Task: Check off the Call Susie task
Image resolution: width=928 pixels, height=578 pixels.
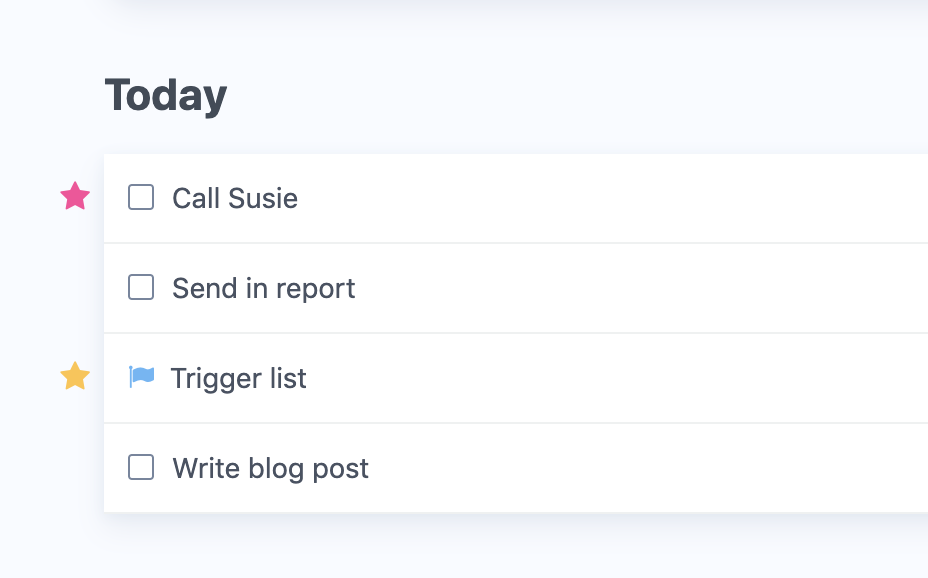Action: (x=141, y=197)
